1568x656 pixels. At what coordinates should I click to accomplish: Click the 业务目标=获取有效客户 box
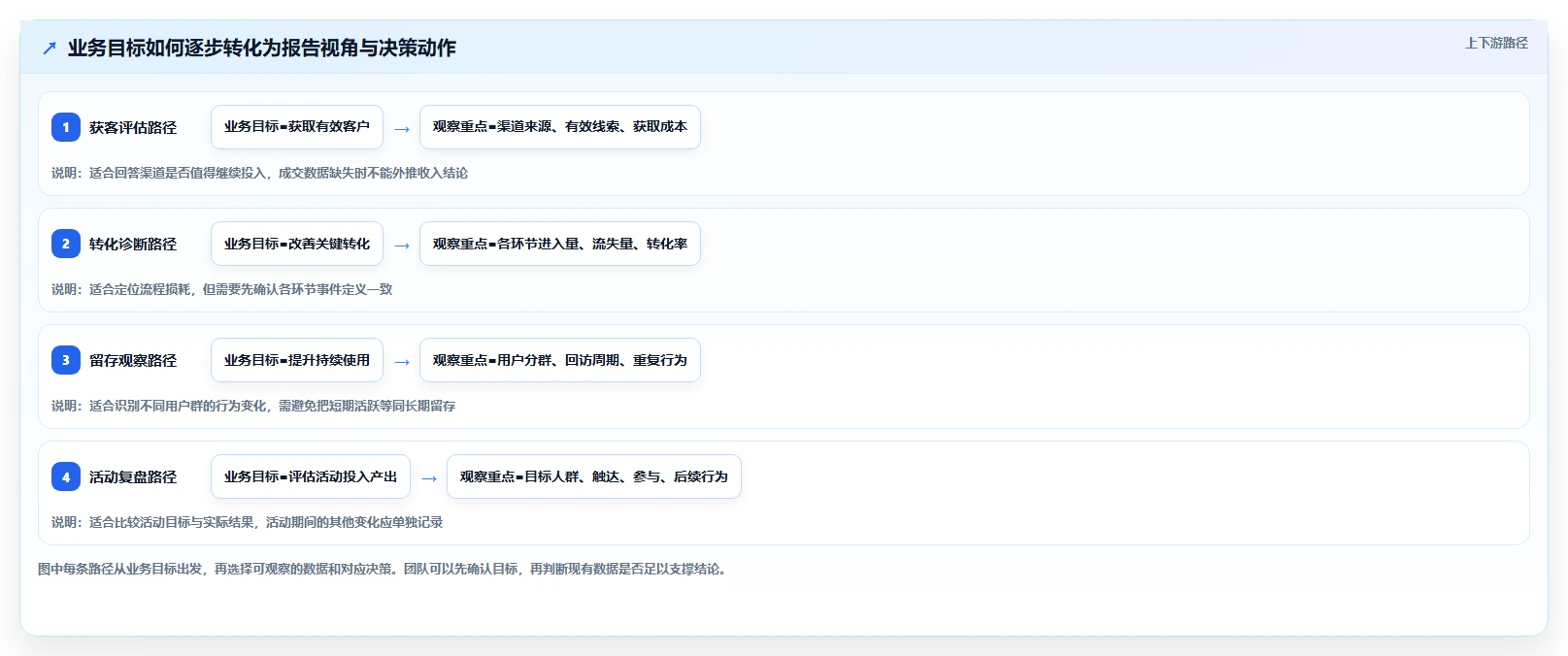[x=297, y=127]
